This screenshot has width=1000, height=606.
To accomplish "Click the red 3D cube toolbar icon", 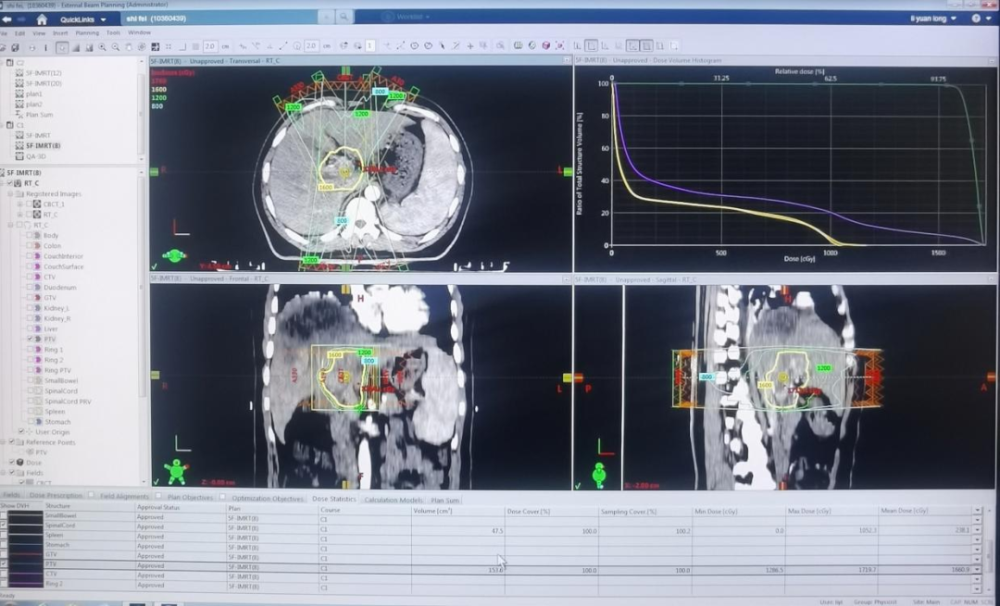I will (x=546, y=46).
